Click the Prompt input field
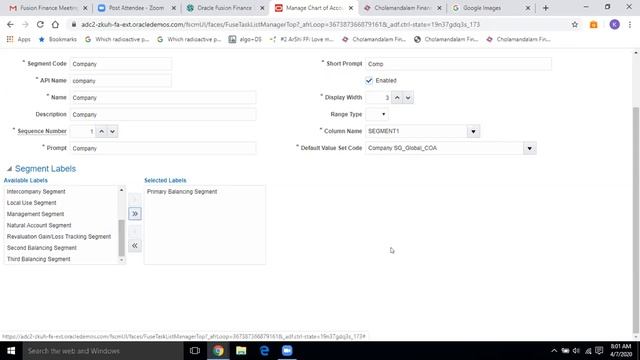640x360 pixels. (163, 148)
